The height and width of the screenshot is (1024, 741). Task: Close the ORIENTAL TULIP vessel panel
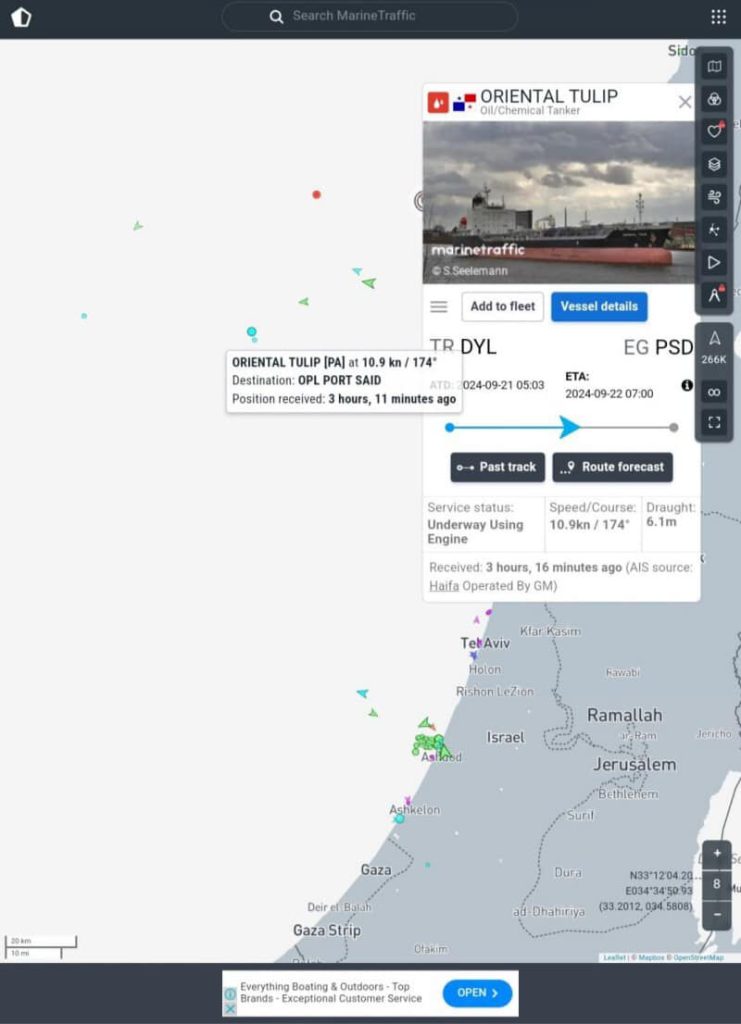684,102
